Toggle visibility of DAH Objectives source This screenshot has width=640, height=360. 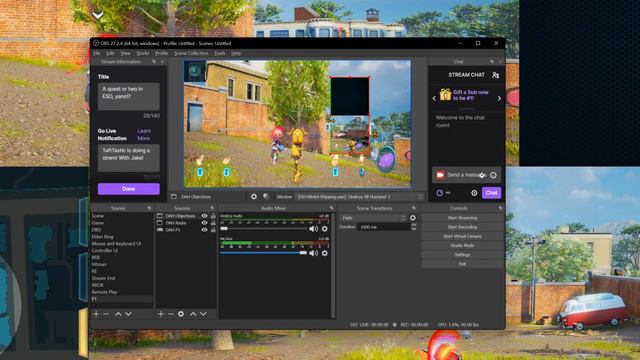pos(204,216)
